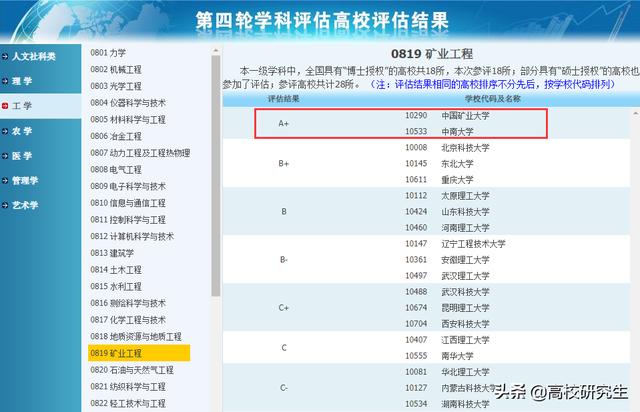The width and height of the screenshot is (640, 412).
Task: Select discipline 0813 建筑学
Action: (112, 253)
